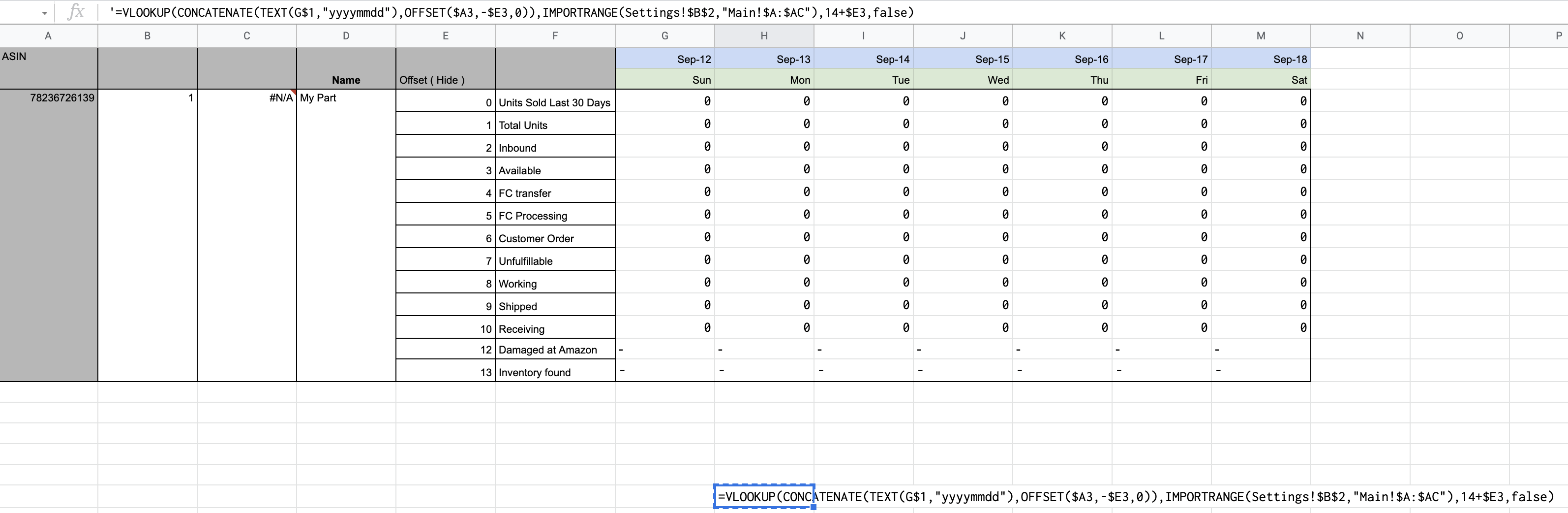Select column N header
The height and width of the screenshot is (513, 1568).
pyautogui.click(x=1360, y=36)
